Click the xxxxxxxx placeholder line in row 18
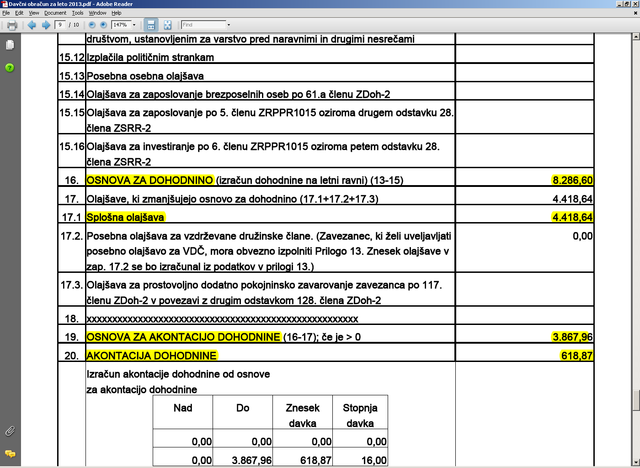 point(222,319)
